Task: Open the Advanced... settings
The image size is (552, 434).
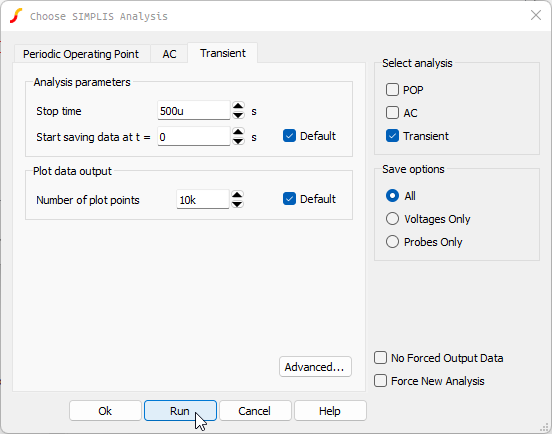Action: (315, 367)
